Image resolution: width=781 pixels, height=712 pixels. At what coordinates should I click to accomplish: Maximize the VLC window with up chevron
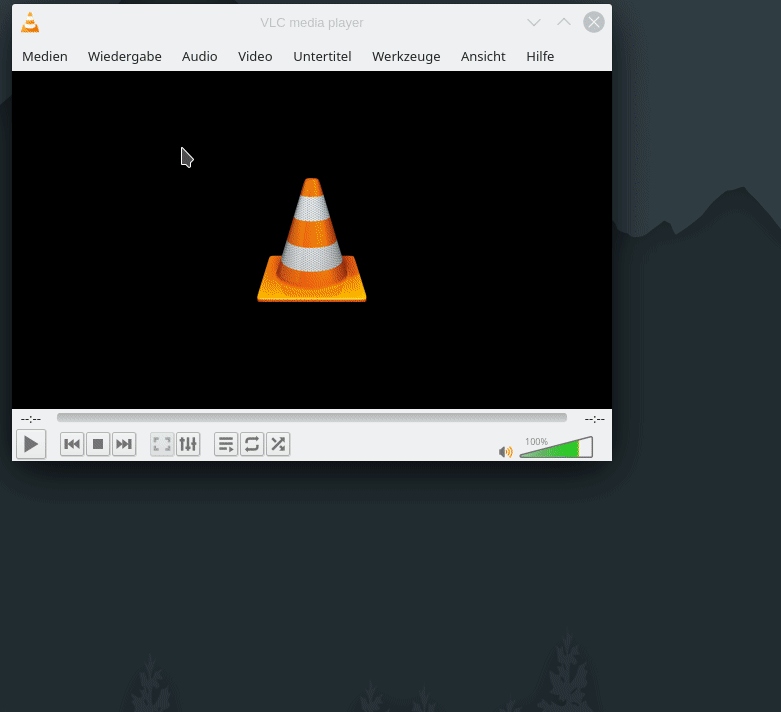(x=564, y=22)
